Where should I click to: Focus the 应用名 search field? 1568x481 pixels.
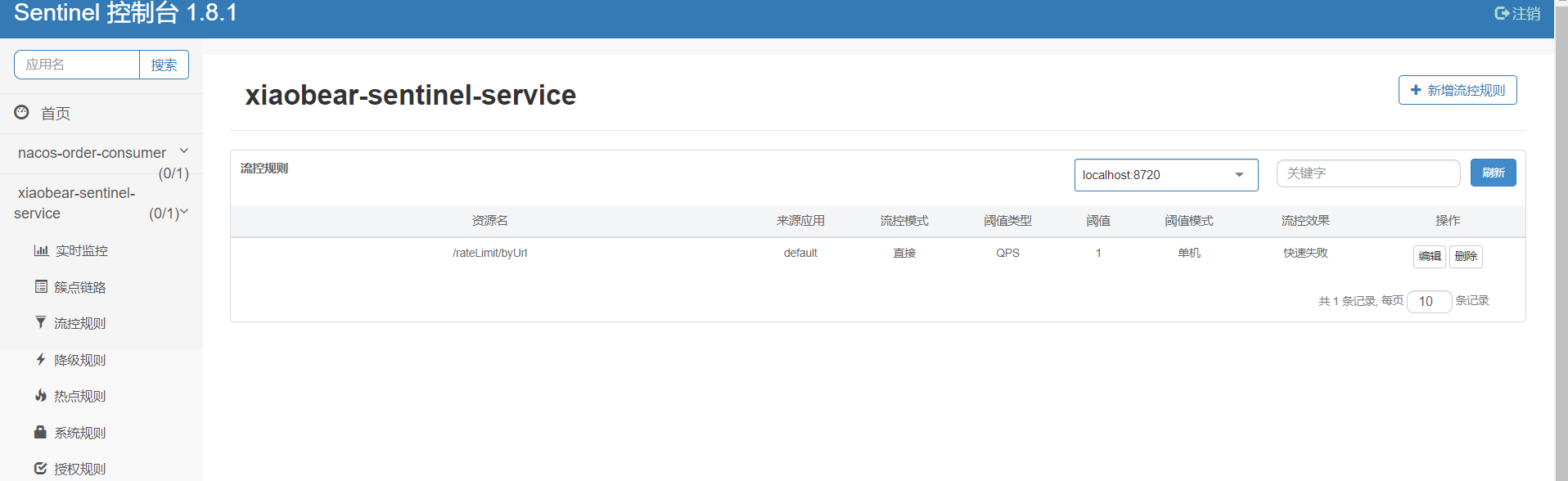point(77,65)
